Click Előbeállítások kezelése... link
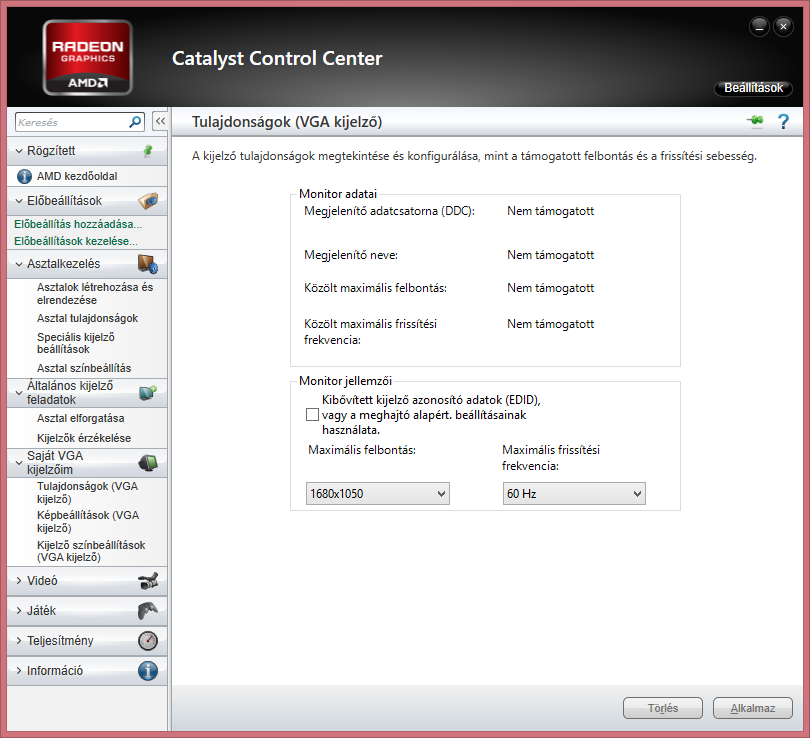Viewport: 810px width, 738px height. pyautogui.click(x=76, y=241)
